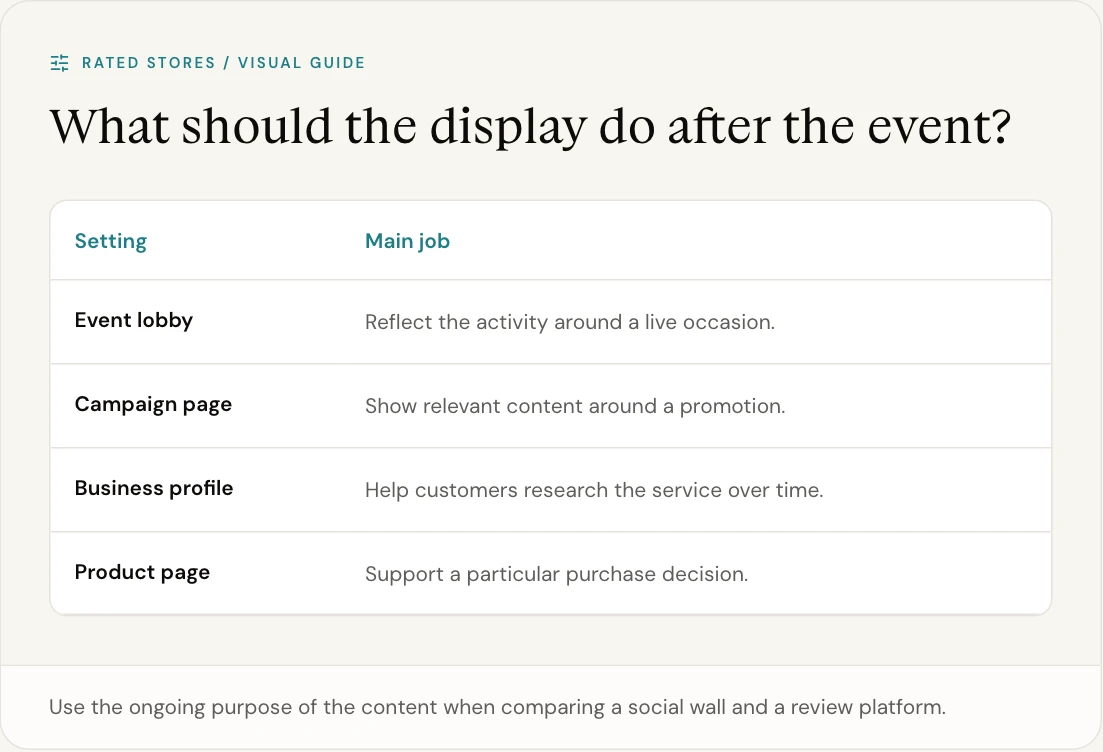Select the 'Product page' row label
The height and width of the screenshot is (752, 1103).
(142, 573)
